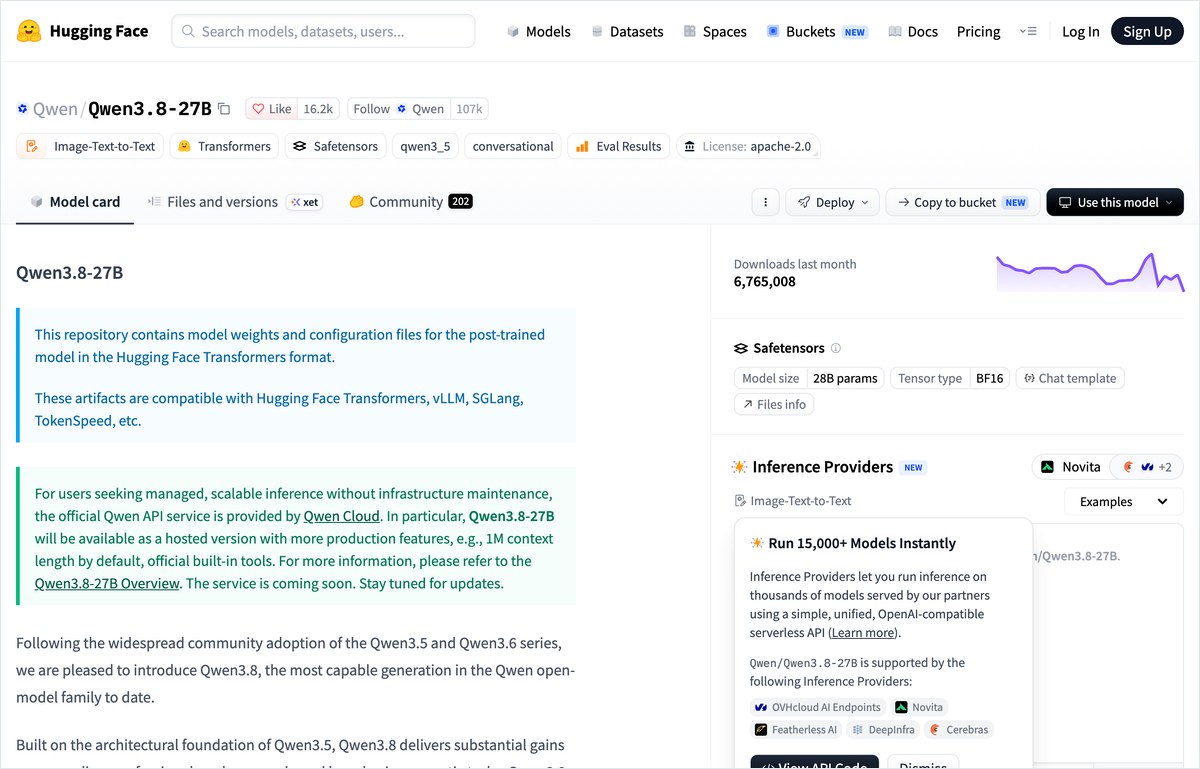
Task: View the 107k followers count
Action: [469, 109]
